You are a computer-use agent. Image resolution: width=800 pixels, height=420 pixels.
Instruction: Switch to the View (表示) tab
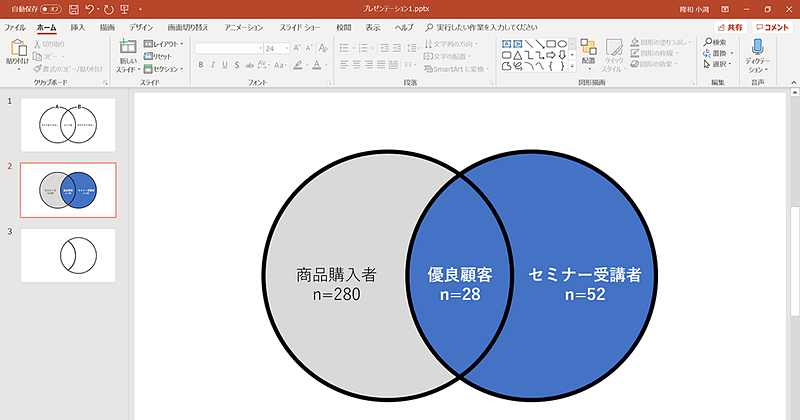[372, 28]
